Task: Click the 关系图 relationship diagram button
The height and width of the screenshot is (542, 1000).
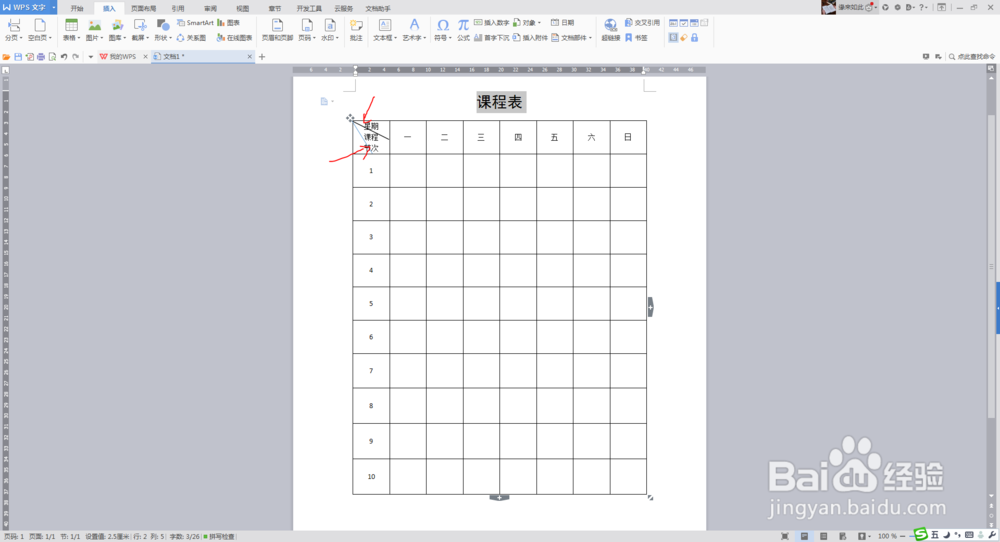Action: 191,38
